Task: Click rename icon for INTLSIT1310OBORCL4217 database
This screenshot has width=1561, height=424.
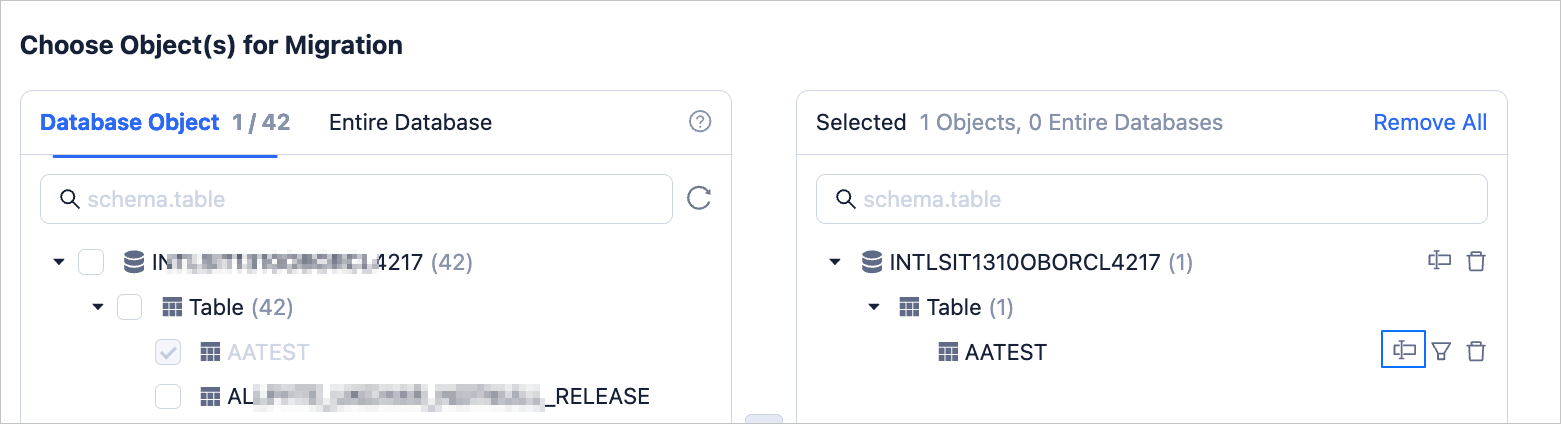Action: [x=1439, y=262]
